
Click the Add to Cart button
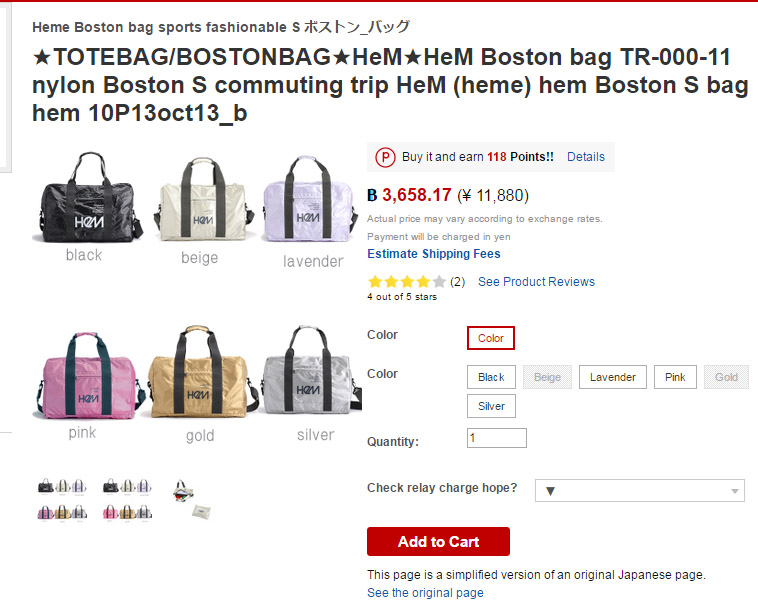pos(438,542)
